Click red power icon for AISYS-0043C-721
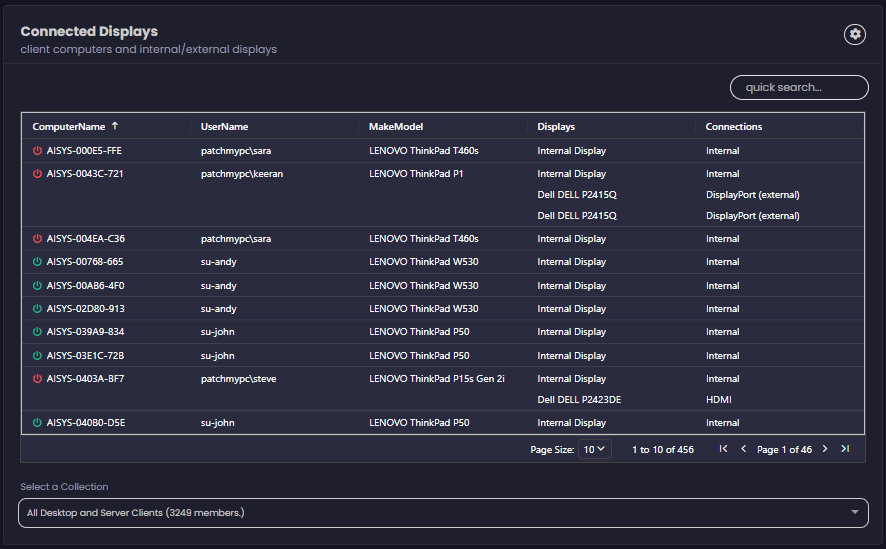The image size is (886, 549). pyautogui.click(x=38, y=174)
